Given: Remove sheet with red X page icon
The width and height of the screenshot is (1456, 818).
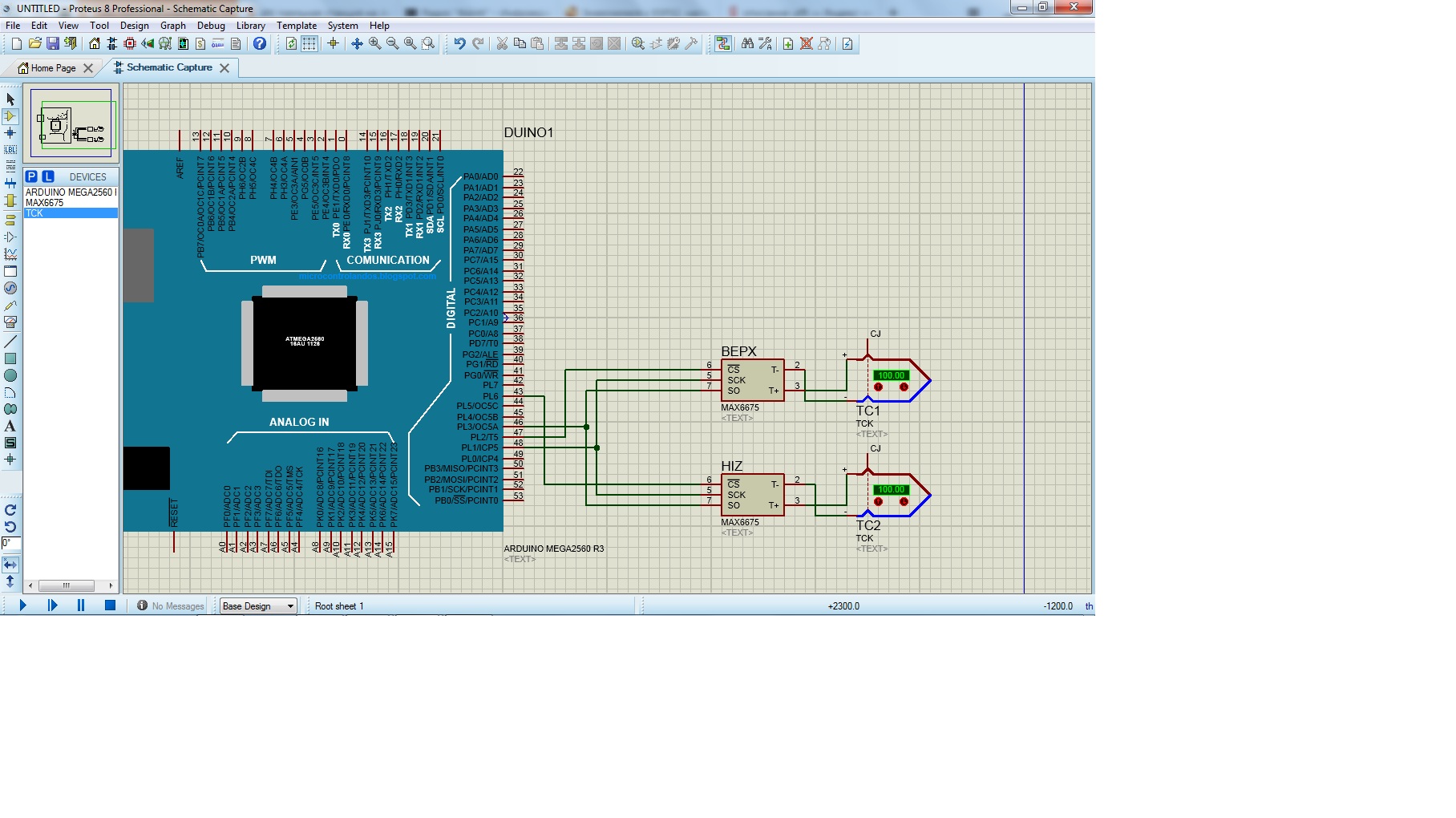Looking at the screenshot, I should (807, 43).
